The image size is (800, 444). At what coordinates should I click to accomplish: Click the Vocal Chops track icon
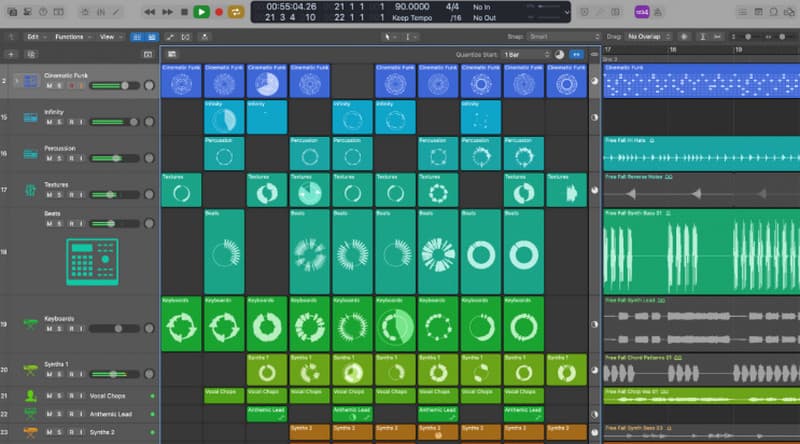(x=31, y=396)
